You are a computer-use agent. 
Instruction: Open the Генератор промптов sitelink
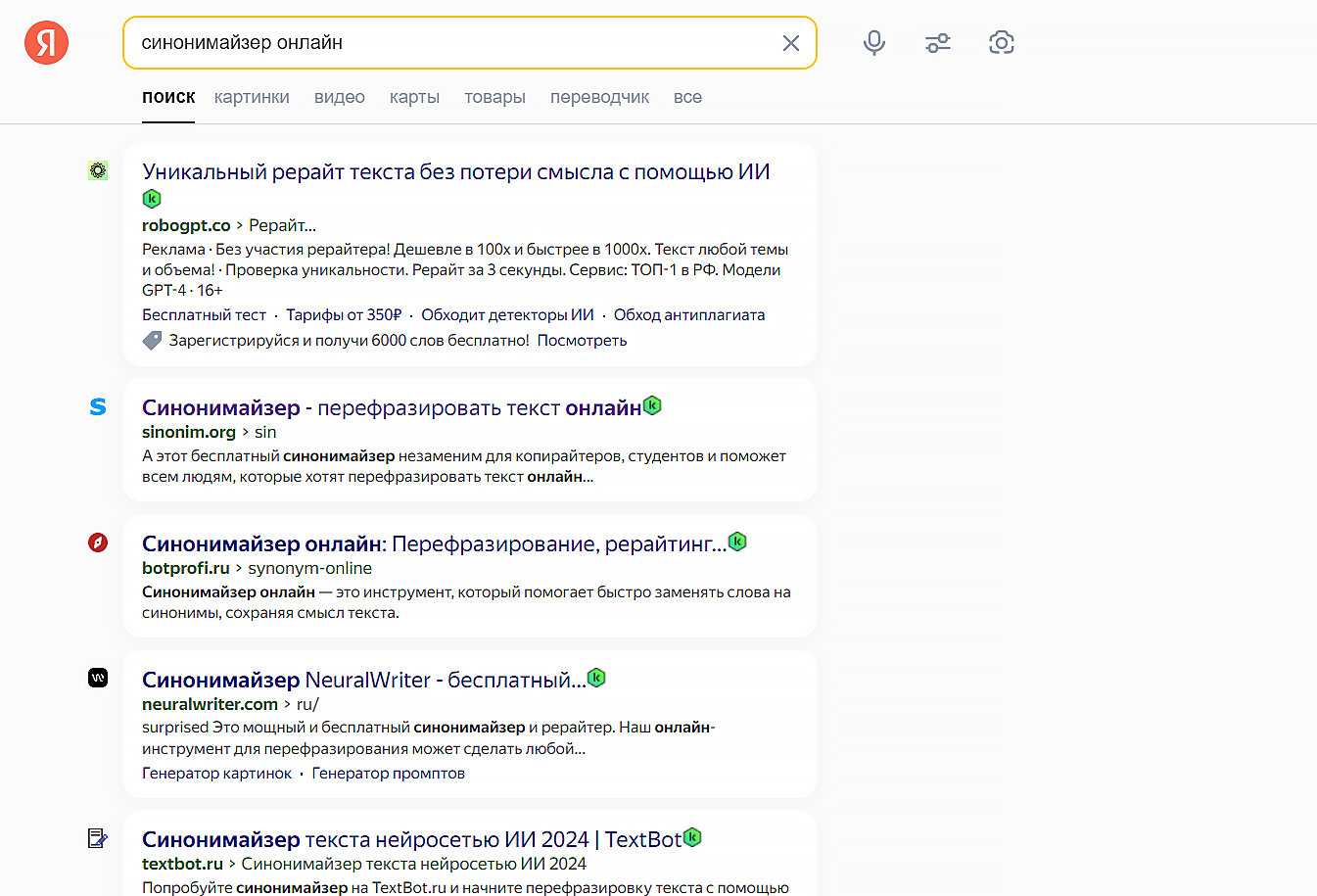click(388, 773)
